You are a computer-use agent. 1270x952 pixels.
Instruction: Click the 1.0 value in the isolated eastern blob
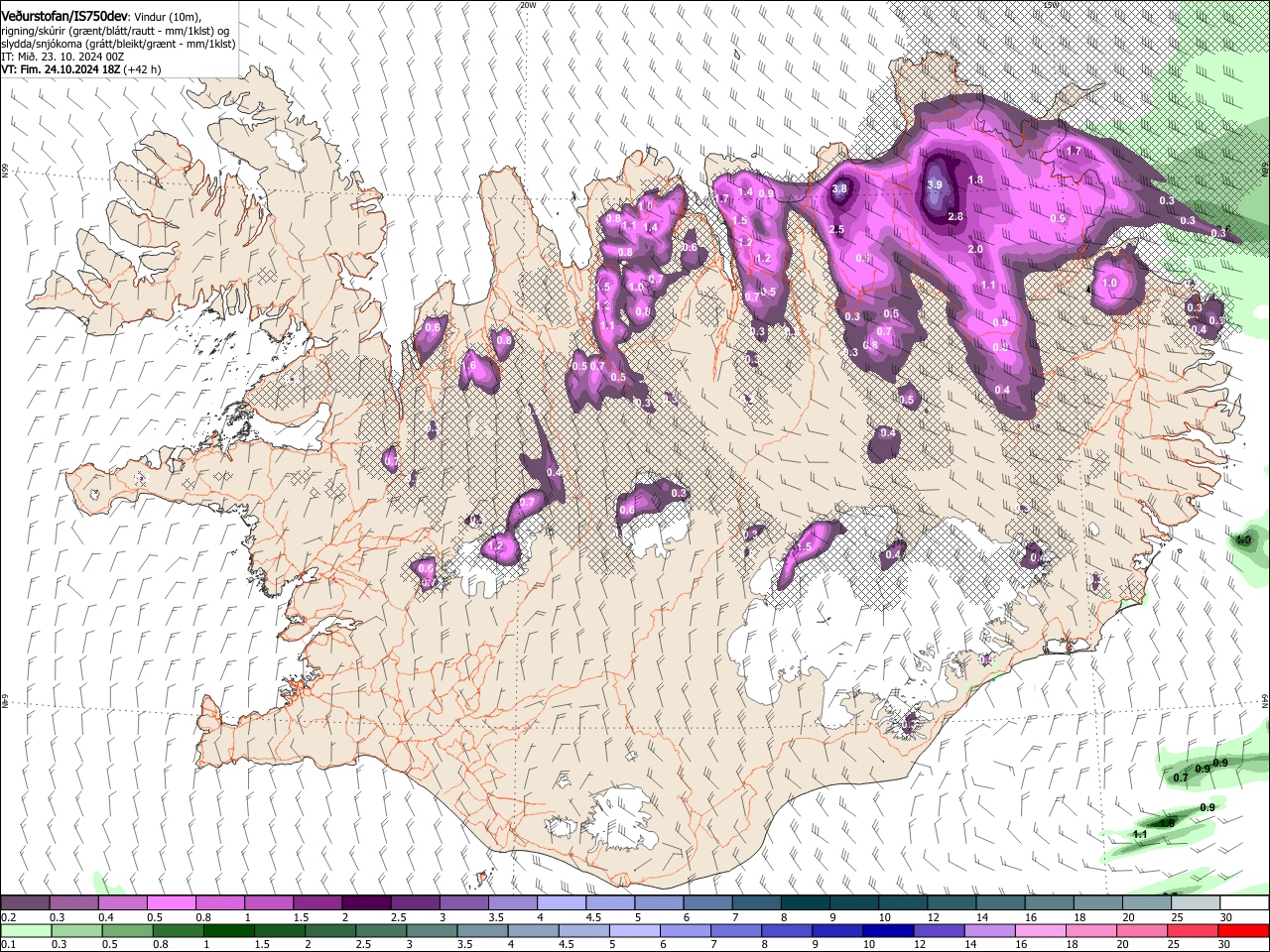tap(1109, 283)
